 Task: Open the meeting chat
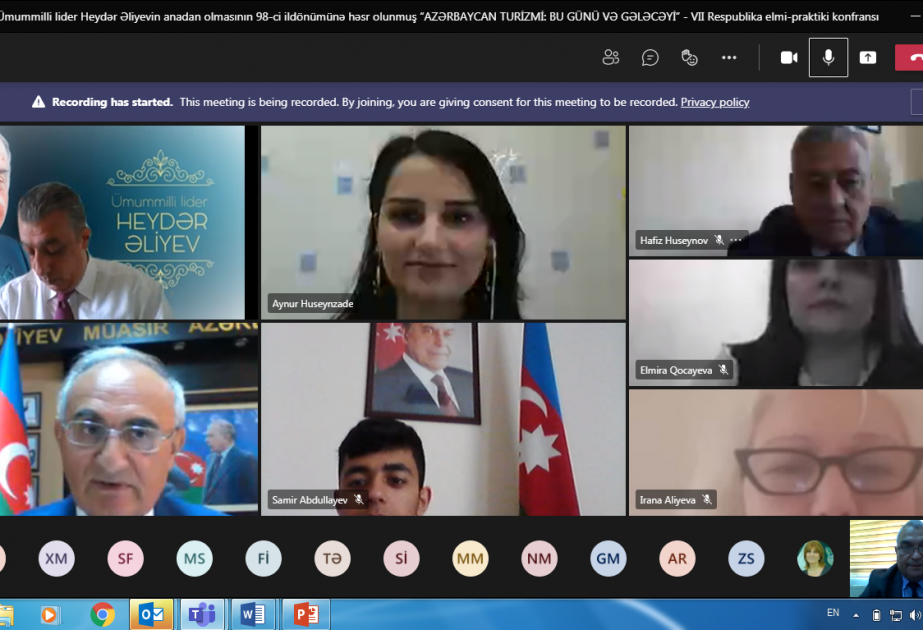pos(650,58)
